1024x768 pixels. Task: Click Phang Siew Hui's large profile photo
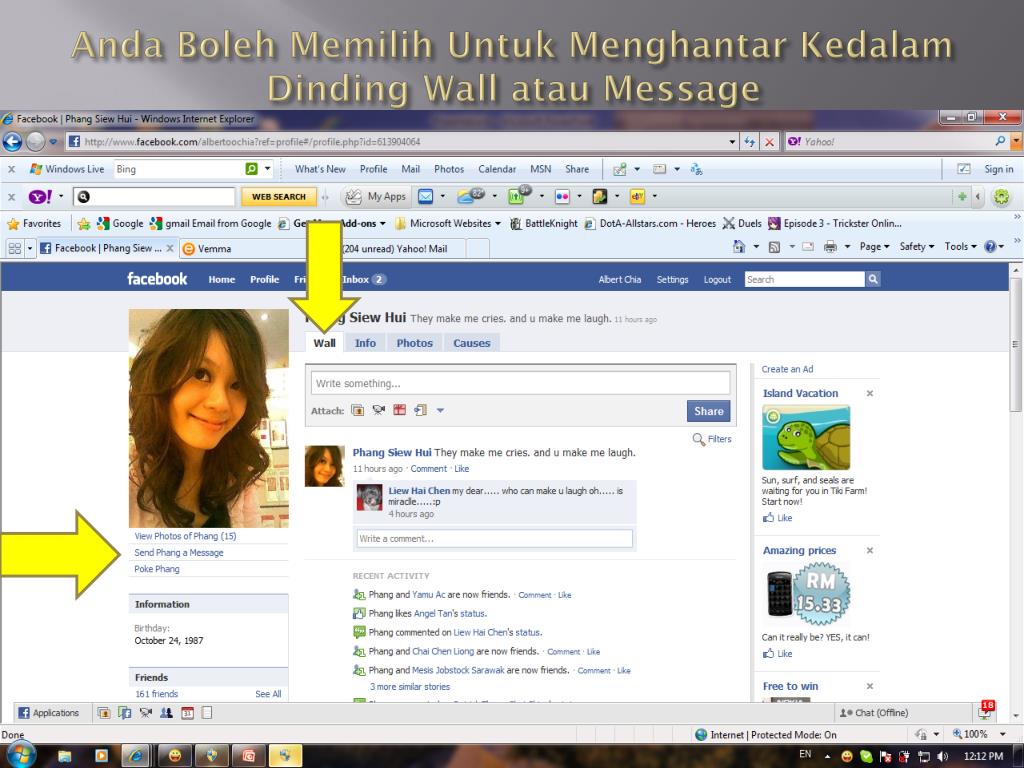point(208,418)
